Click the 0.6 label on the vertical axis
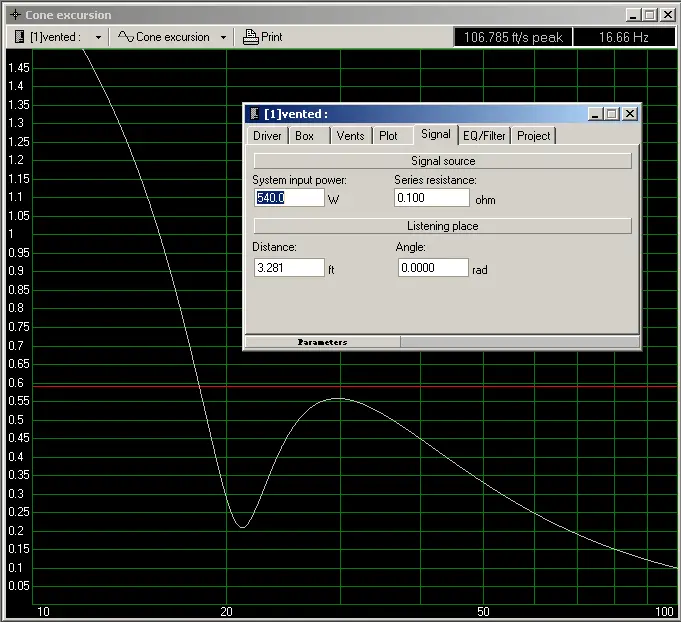Image resolution: width=681 pixels, height=622 pixels. point(16,383)
